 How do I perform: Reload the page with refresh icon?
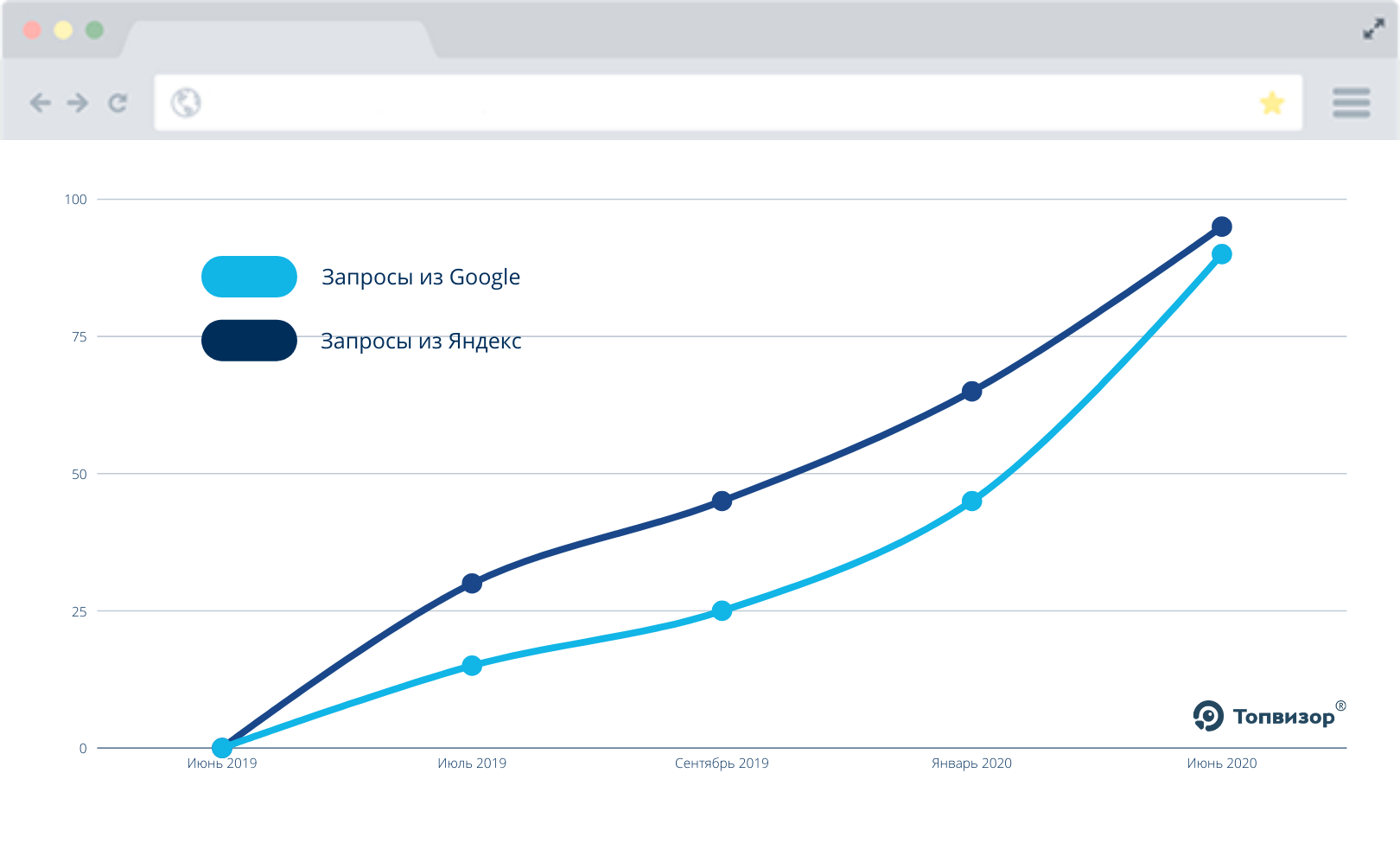tap(118, 103)
